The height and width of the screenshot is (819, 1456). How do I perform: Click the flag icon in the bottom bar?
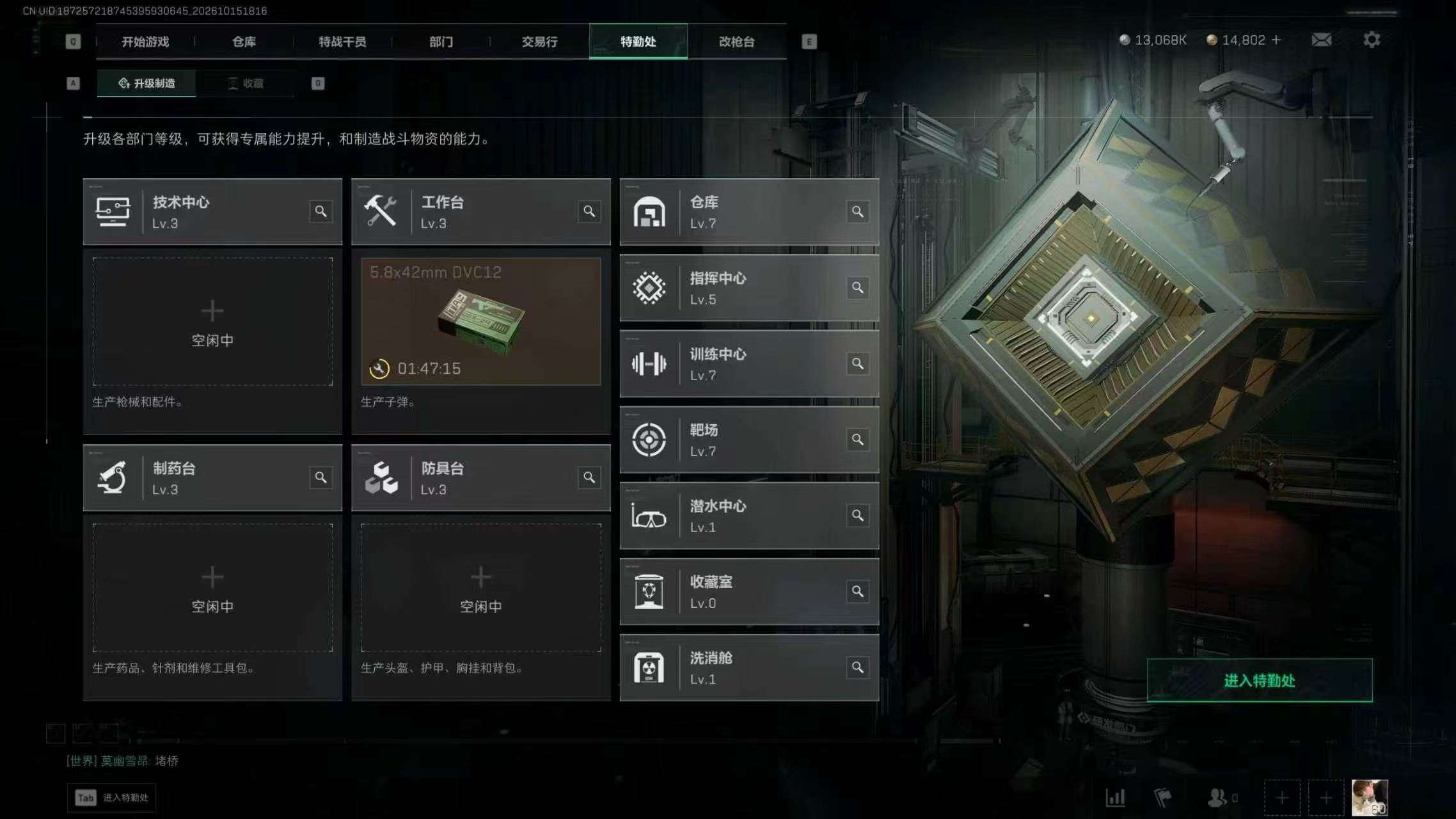click(x=1162, y=798)
